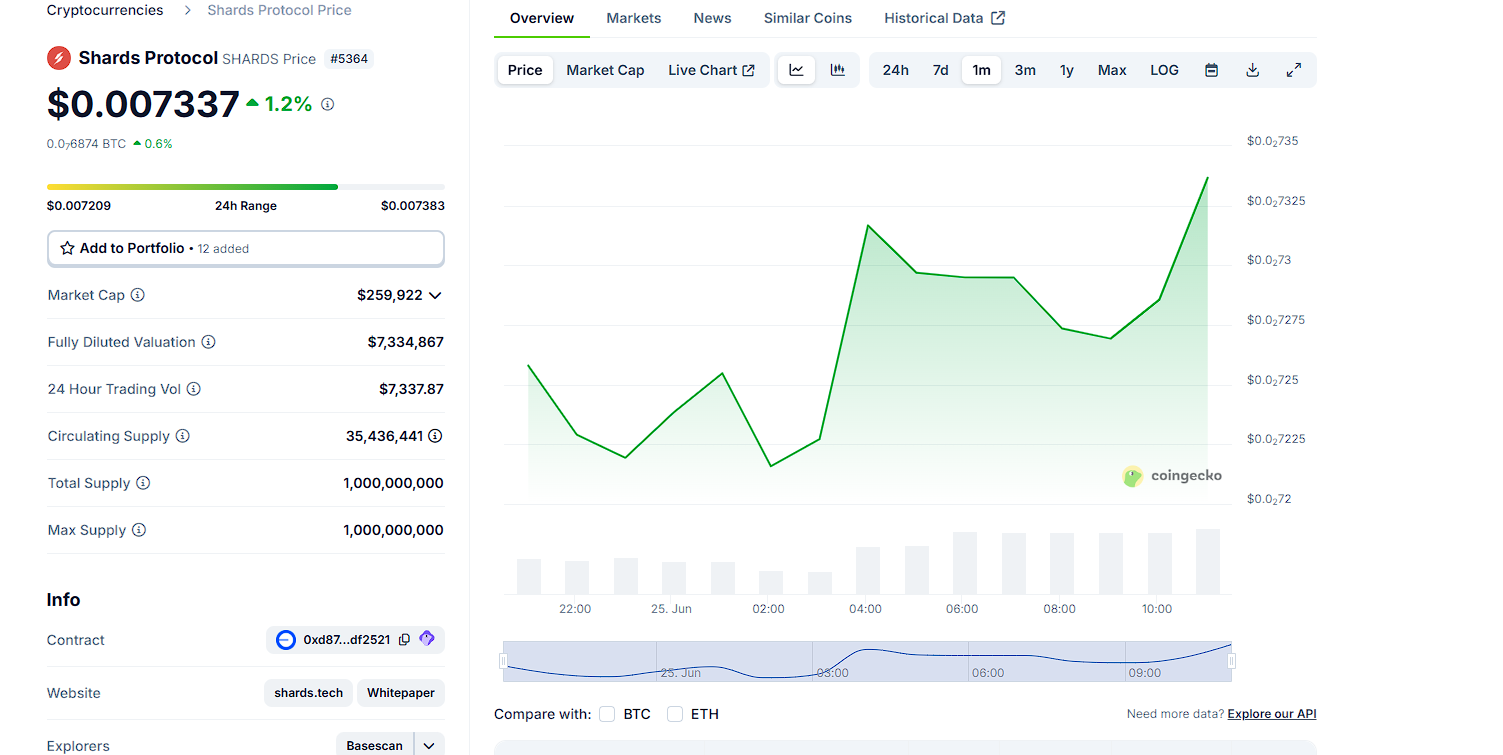Check the BTC compare checkbox

[x=607, y=714]
